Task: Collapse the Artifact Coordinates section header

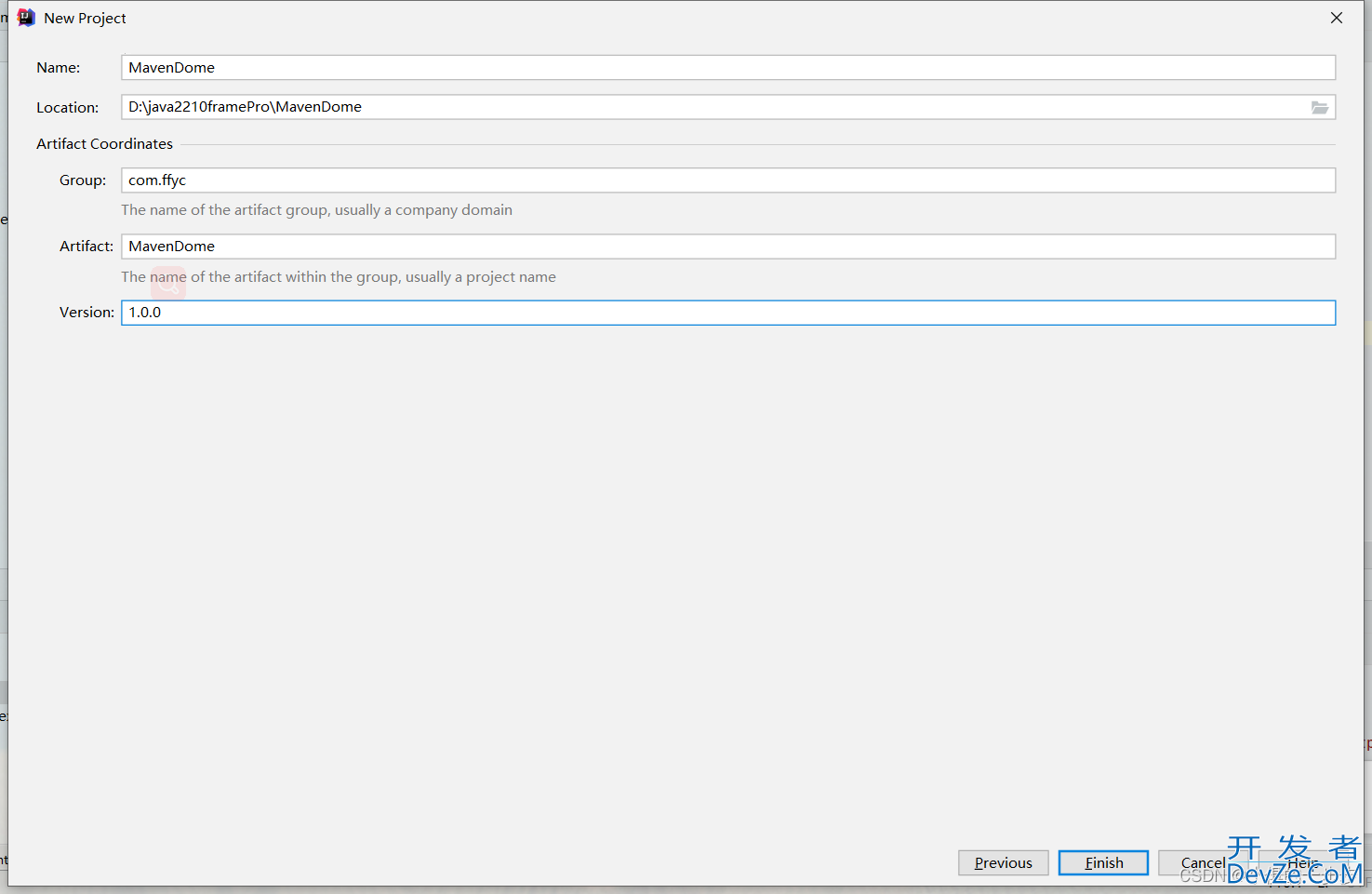Action: coord(104,144)
